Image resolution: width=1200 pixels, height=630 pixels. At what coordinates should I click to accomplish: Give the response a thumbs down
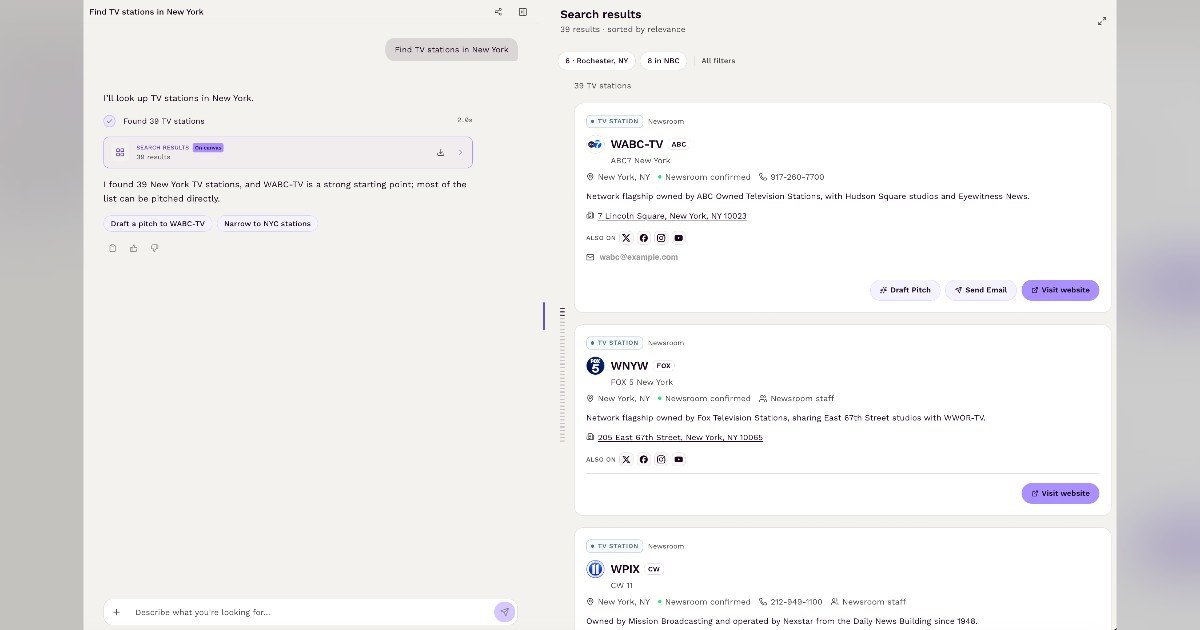click(x=154, y=248)
